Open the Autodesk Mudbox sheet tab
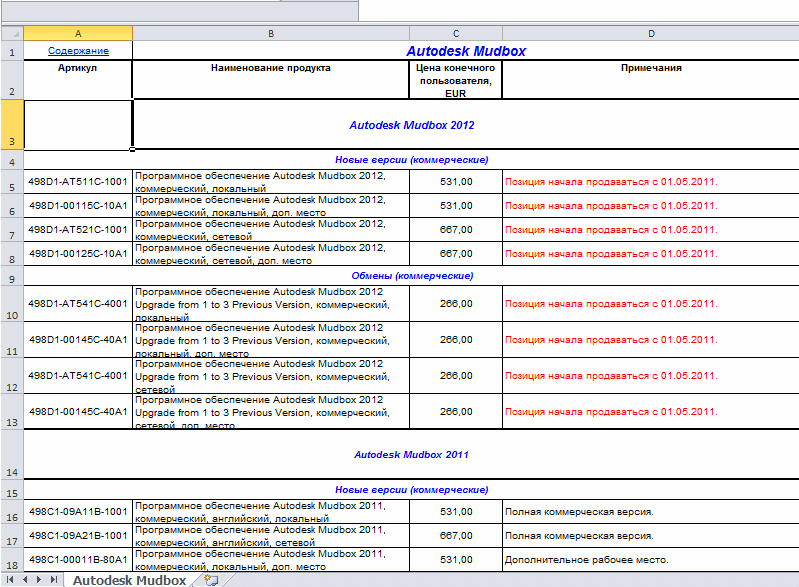799x587 pixels. (x=129, y=580)
